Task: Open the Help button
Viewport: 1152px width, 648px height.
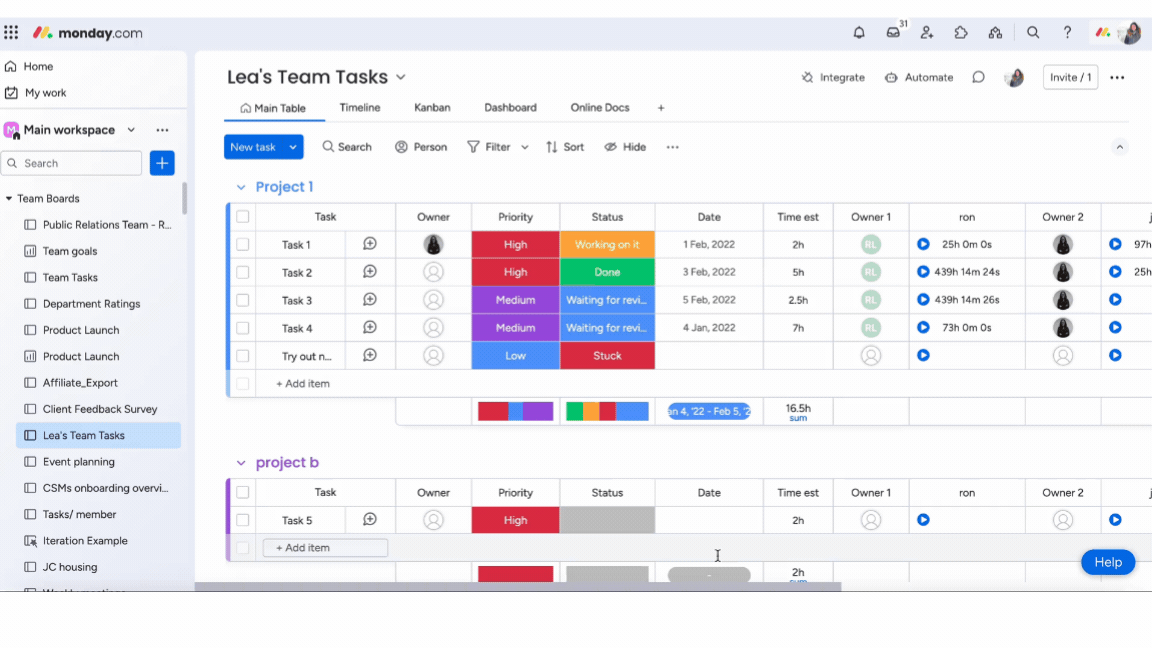Action: [x=1108, y=562]
